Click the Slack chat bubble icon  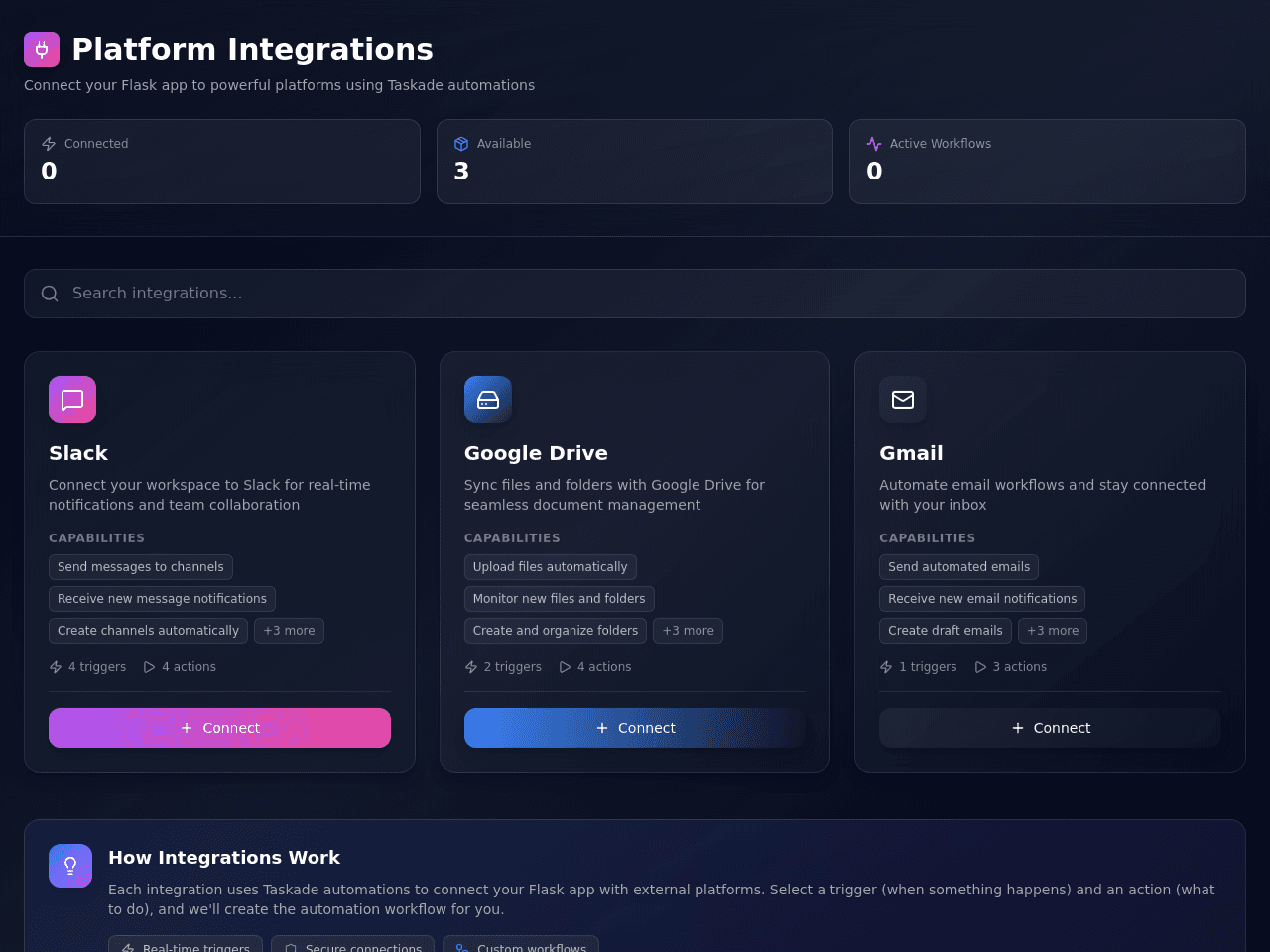[72, 400]
